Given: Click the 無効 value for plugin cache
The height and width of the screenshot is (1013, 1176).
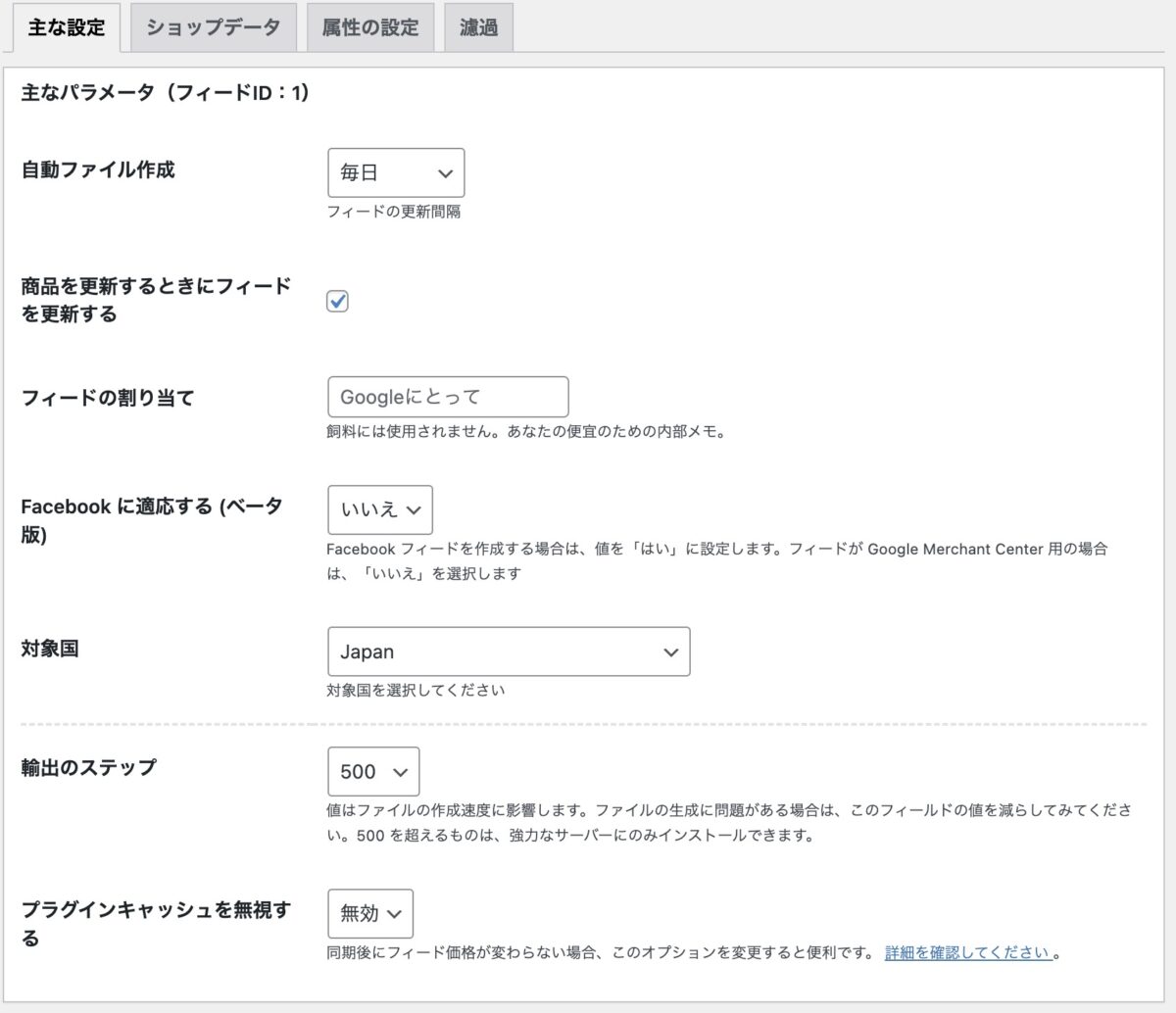Looking at the screenshot, I should (356, 913).
